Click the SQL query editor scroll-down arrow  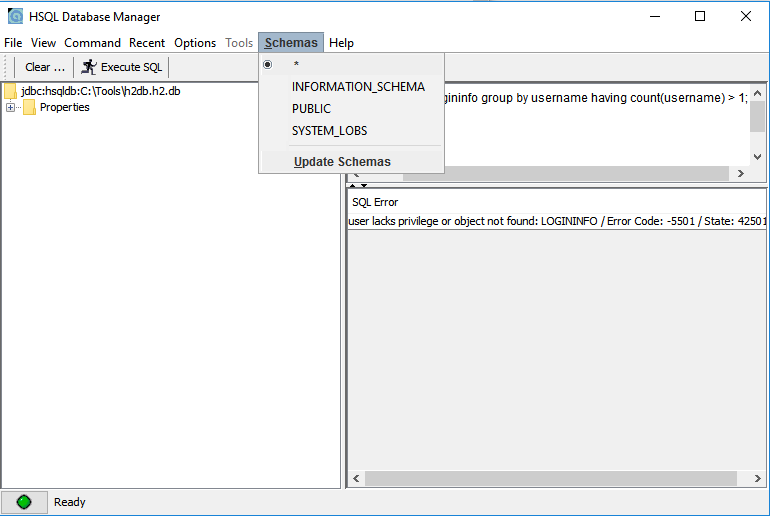tap(757, 157)
